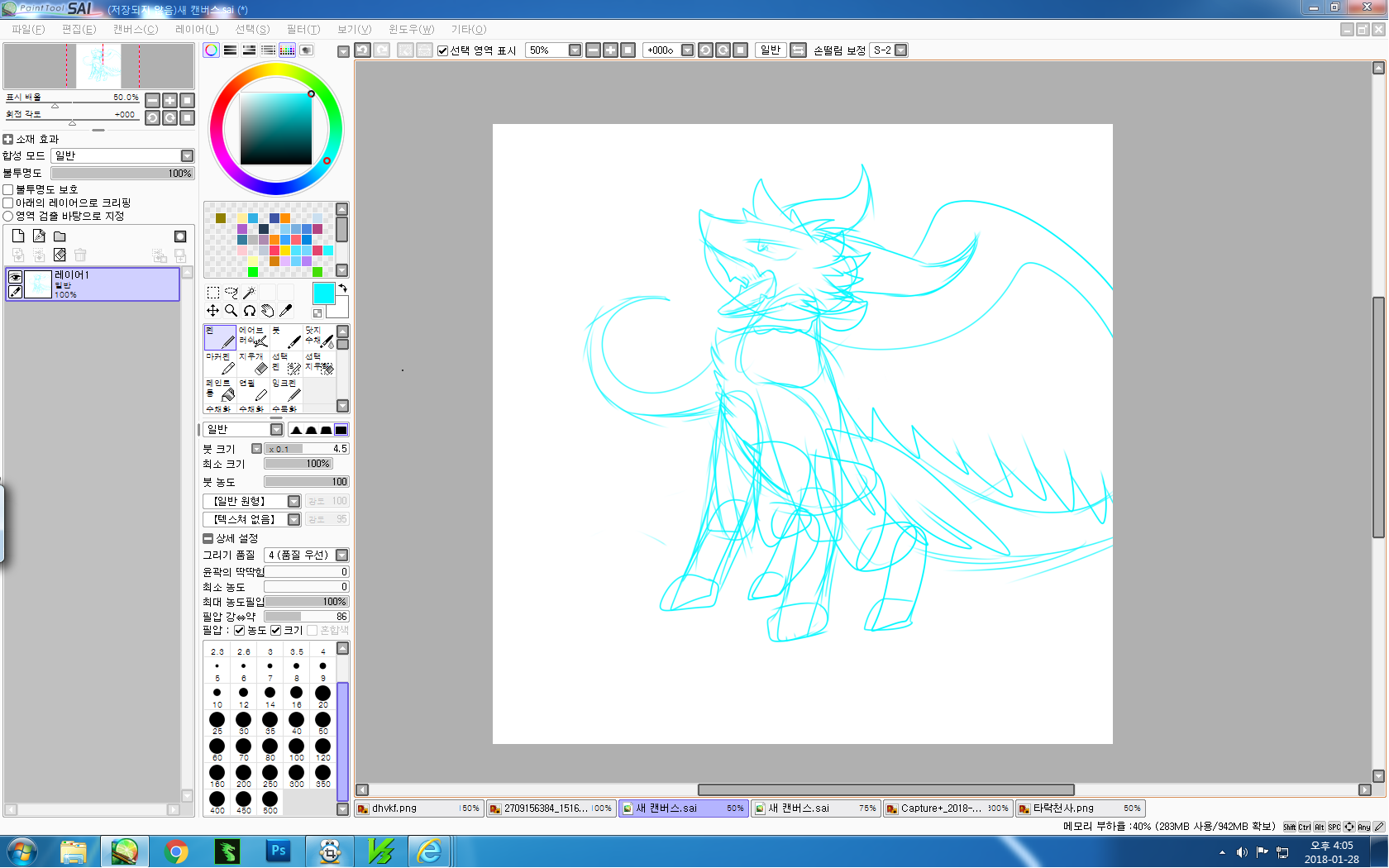Screen dimensions: 1389x868
Task: Expand the 소재 효과 section
Action: (8, 140)
